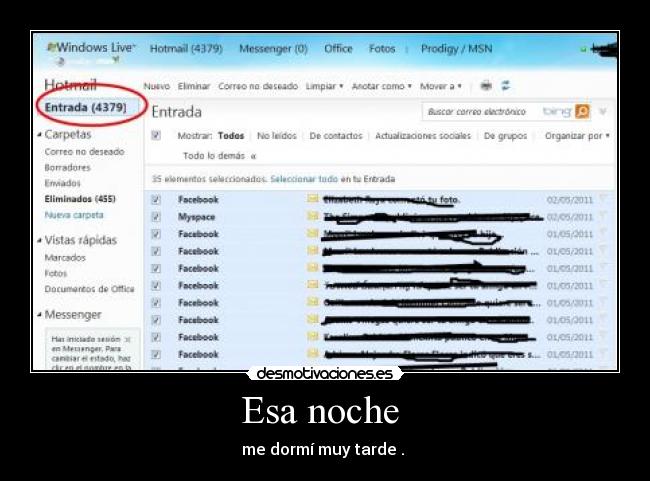The height and width of the screenshot is (481, 650).
Task: Flag the Myspace message dated 02/05/2011
Action: click(x=603, y=216)
